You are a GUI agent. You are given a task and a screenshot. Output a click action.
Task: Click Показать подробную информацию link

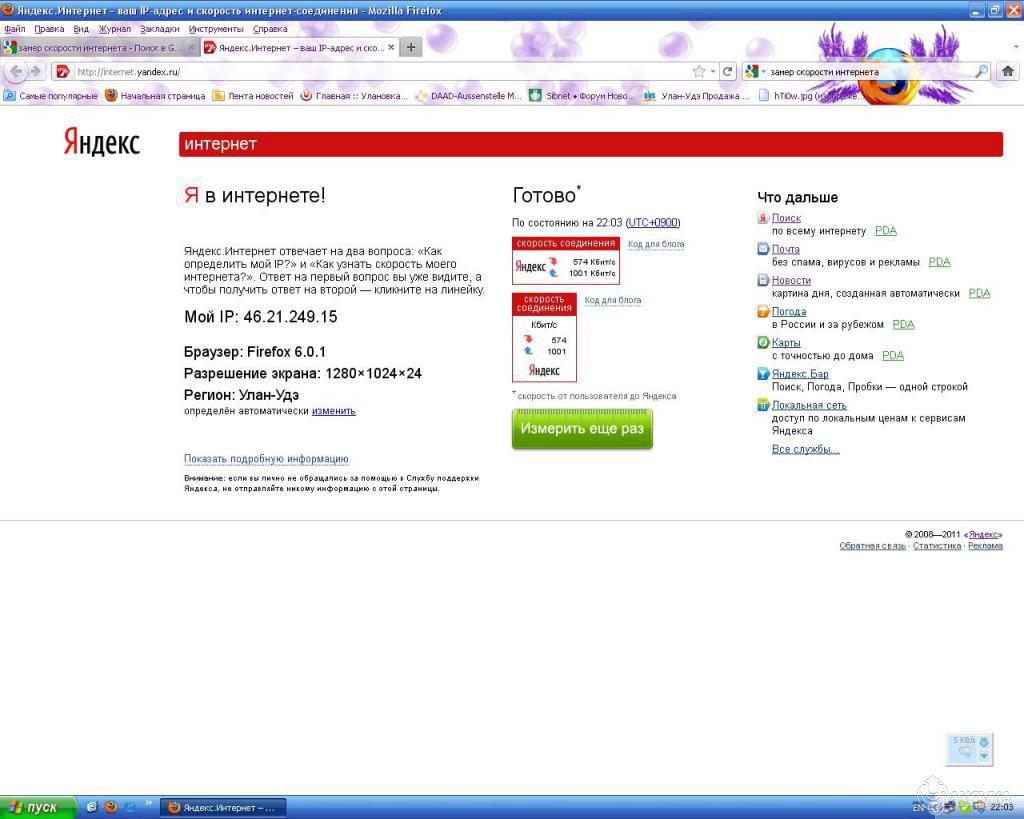tap(266, 458)
